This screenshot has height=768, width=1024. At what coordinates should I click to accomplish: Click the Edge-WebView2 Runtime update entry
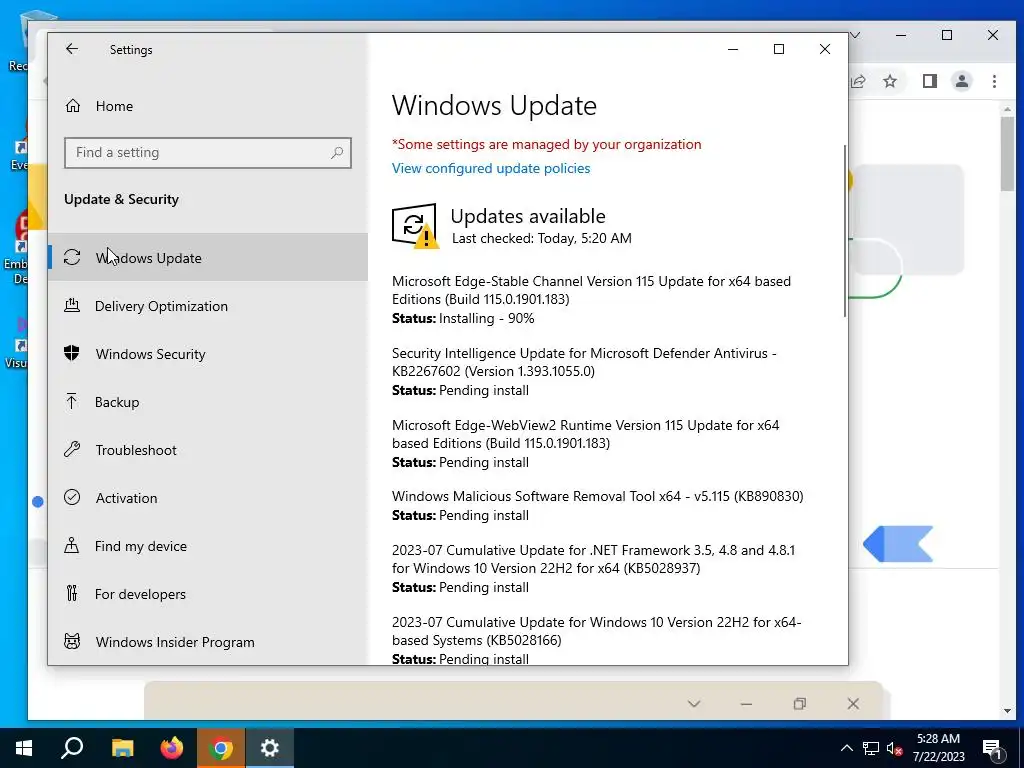585,434
